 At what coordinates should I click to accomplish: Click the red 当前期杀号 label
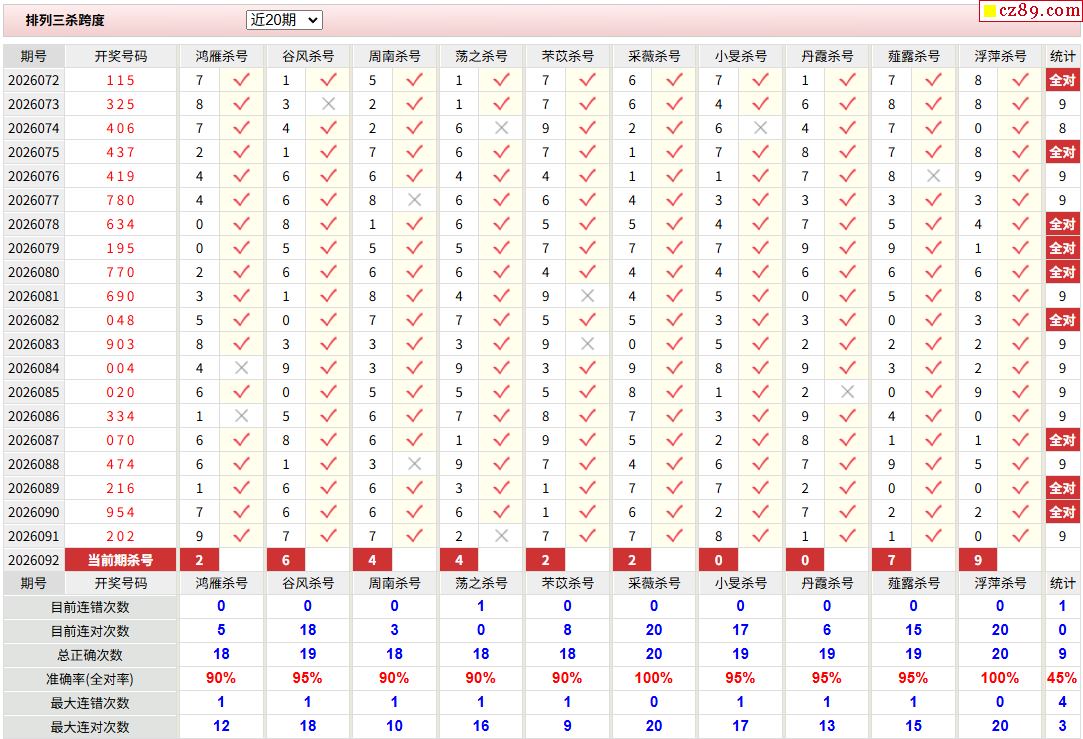120,560
